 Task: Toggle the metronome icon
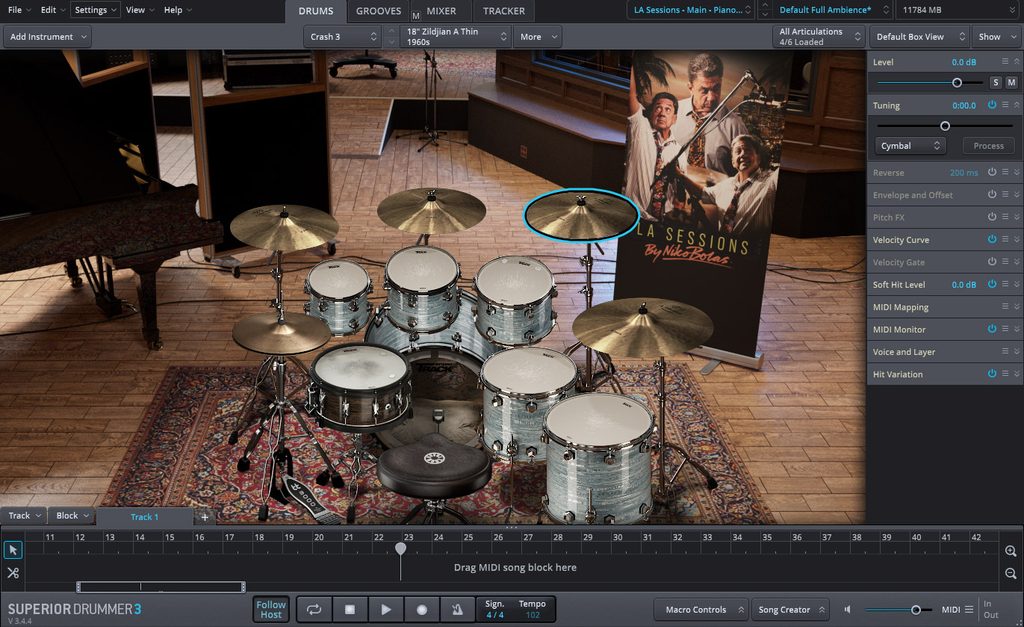[x=457, y=609]
